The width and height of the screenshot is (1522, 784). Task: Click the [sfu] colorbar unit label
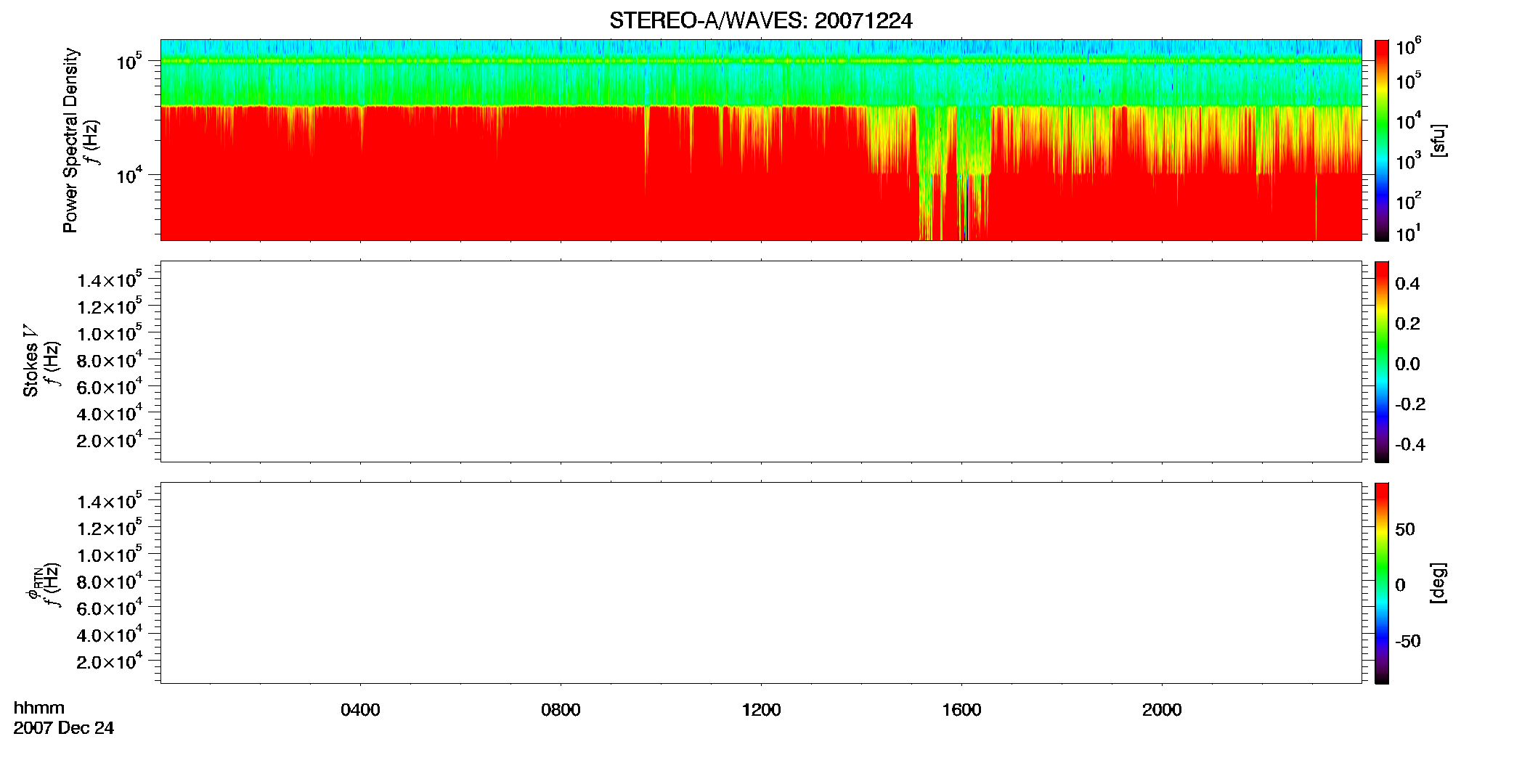(1438, 140)
